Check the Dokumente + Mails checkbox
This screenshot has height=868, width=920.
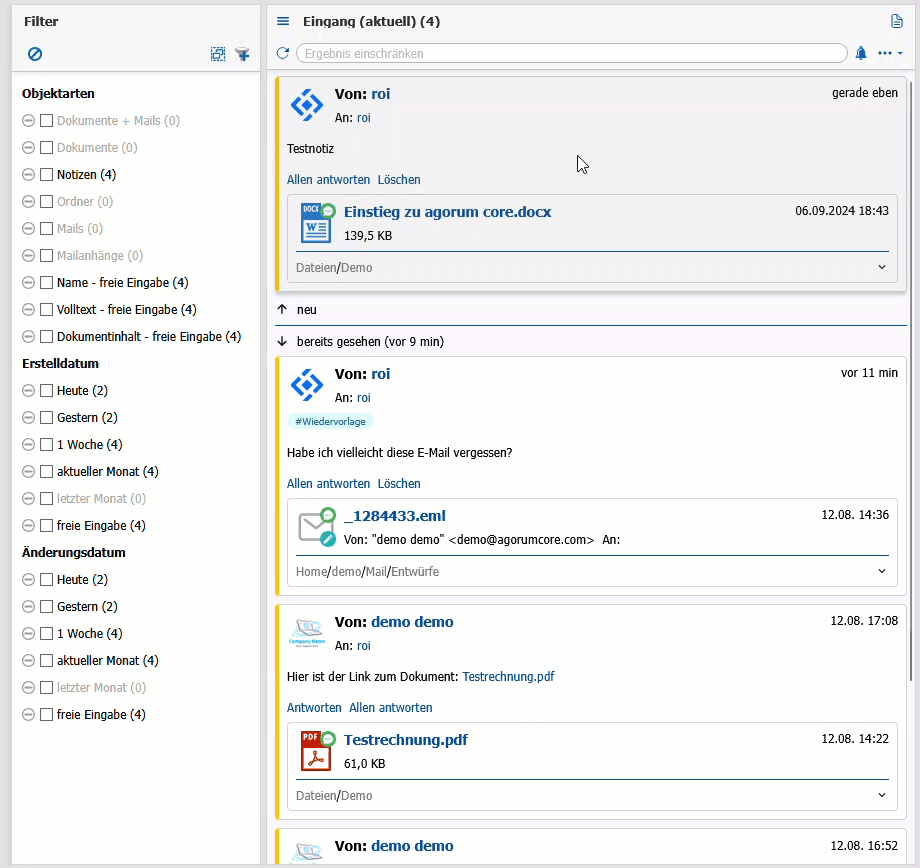click(x=46, y=120)
